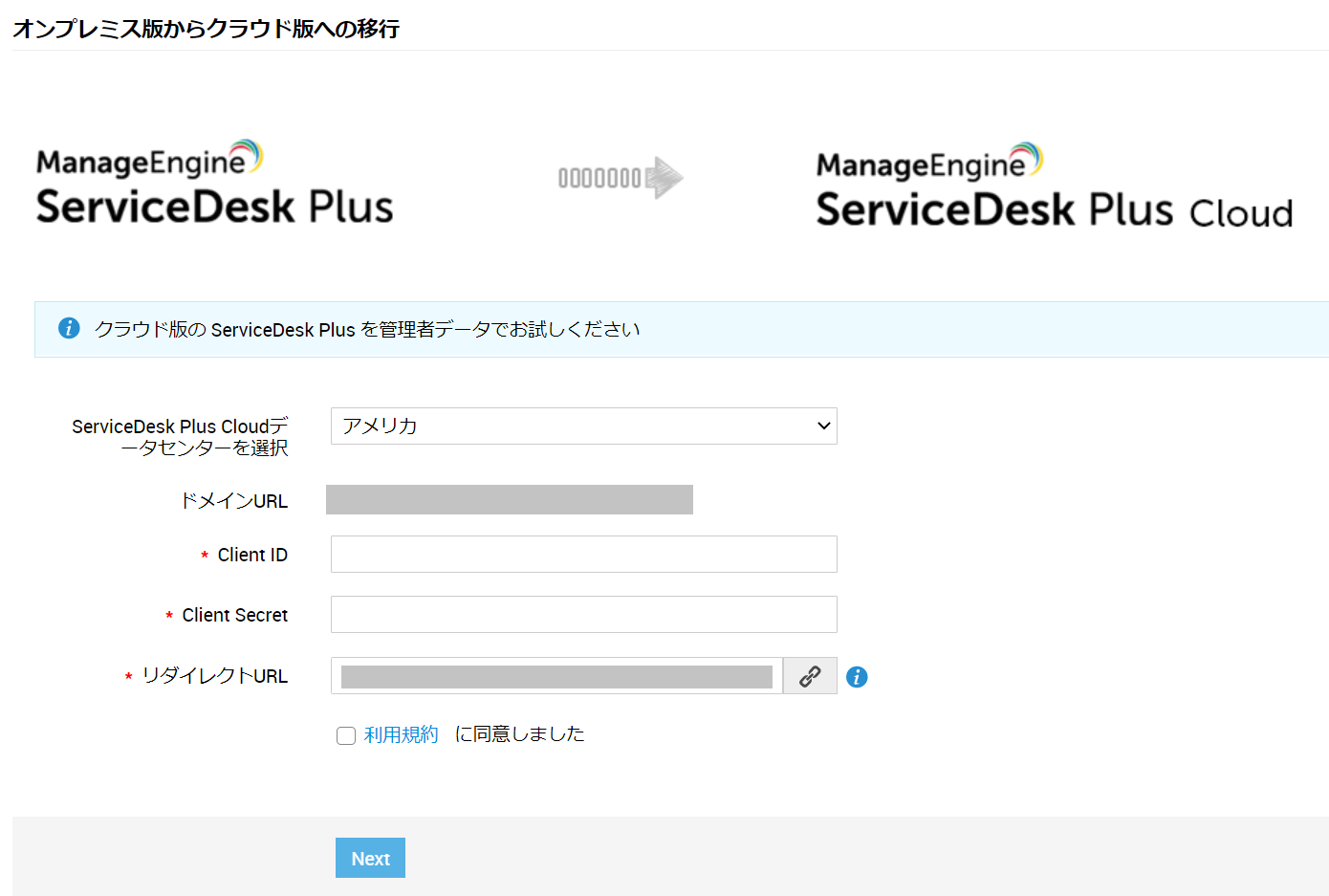
Task: Click the データセンターを選択 label
Action: tap(180, 437)
